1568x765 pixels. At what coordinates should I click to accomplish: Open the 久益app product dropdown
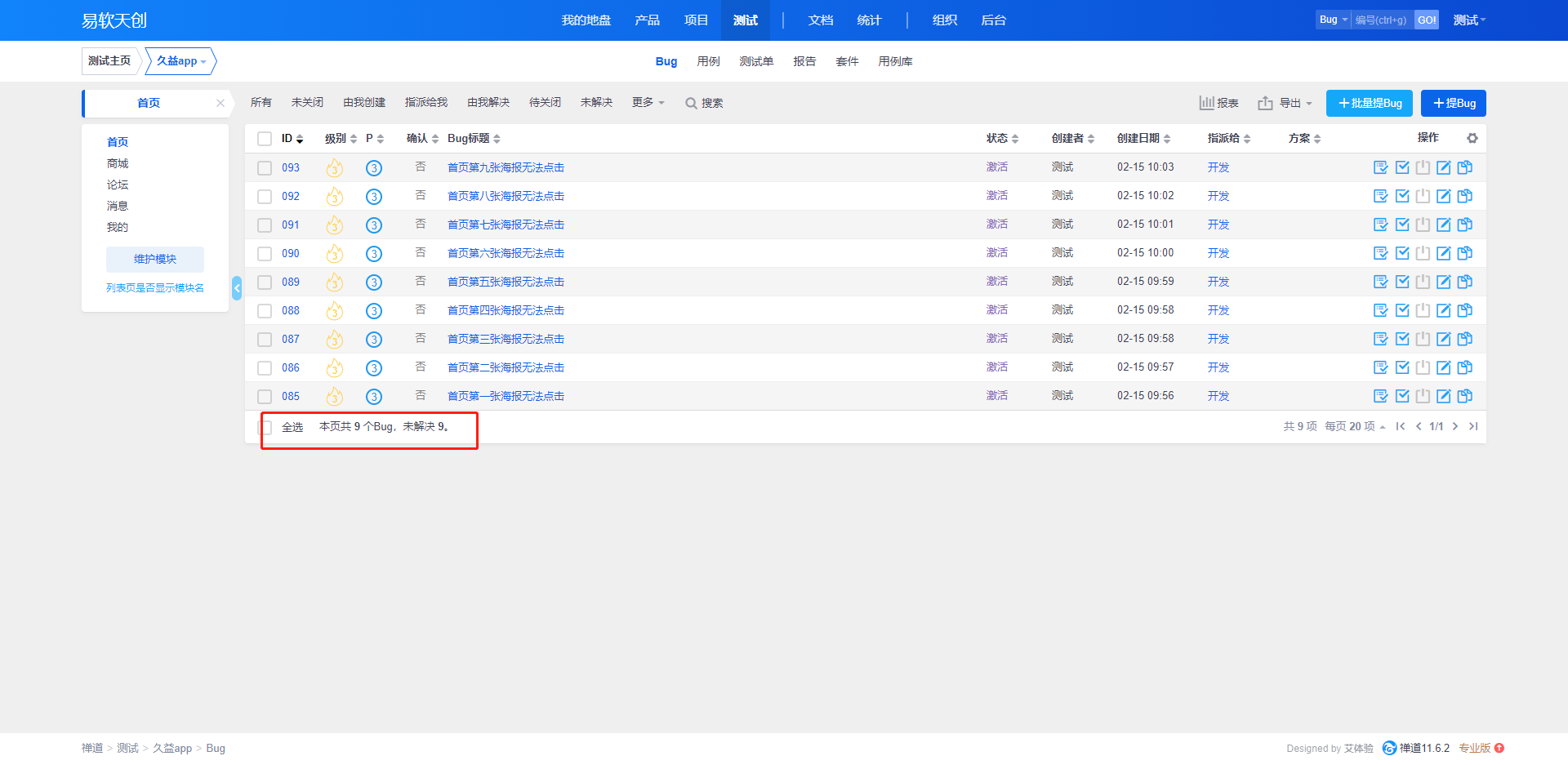pos(180,61)
